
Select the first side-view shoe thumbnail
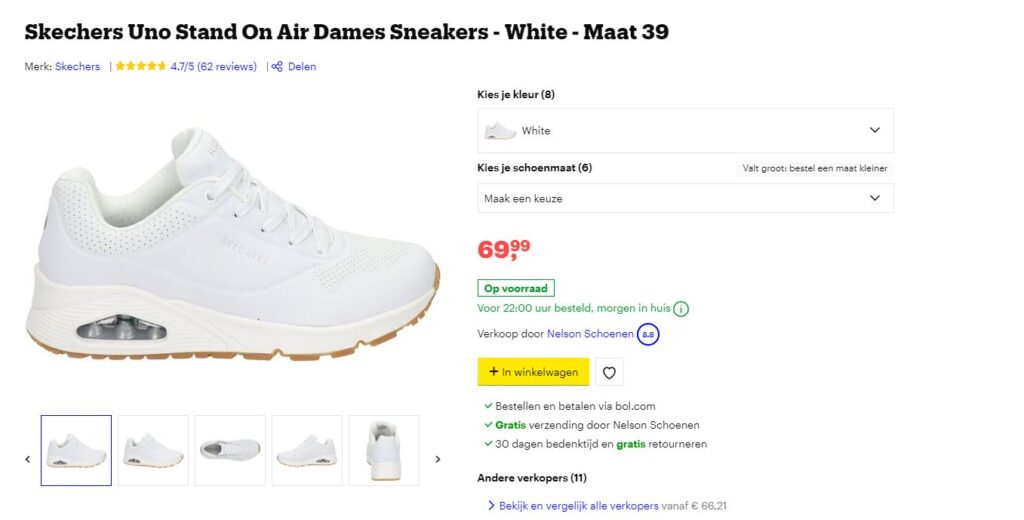click(76, 450)
